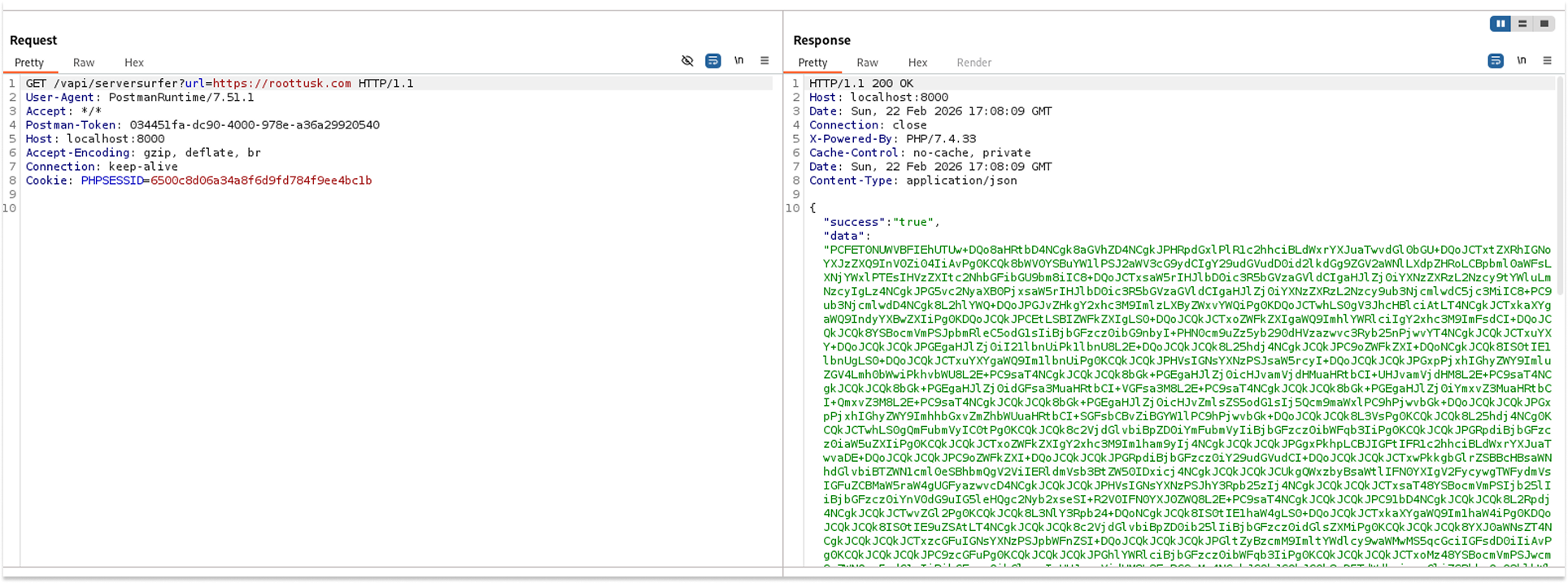1568x583 pixels.
Task: Open Response panel hamburger options menu
Action: 1547,61
